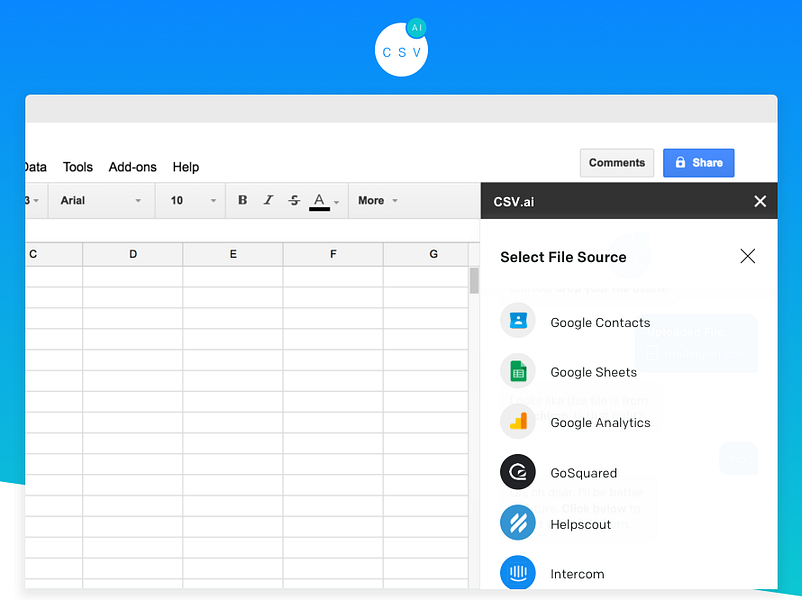The height and width of the screenshot is (600, 802).
Task: Toggle italic formatting
Action: coord(268,200)
